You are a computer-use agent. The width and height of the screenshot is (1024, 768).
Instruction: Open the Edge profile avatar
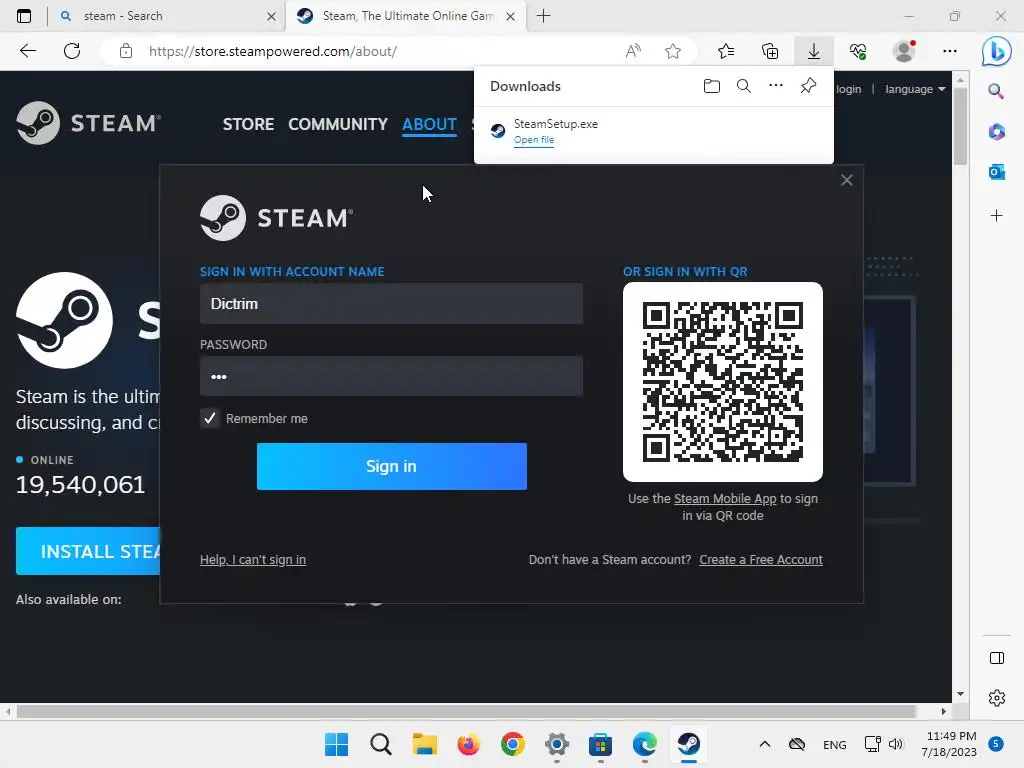[904, 51]
